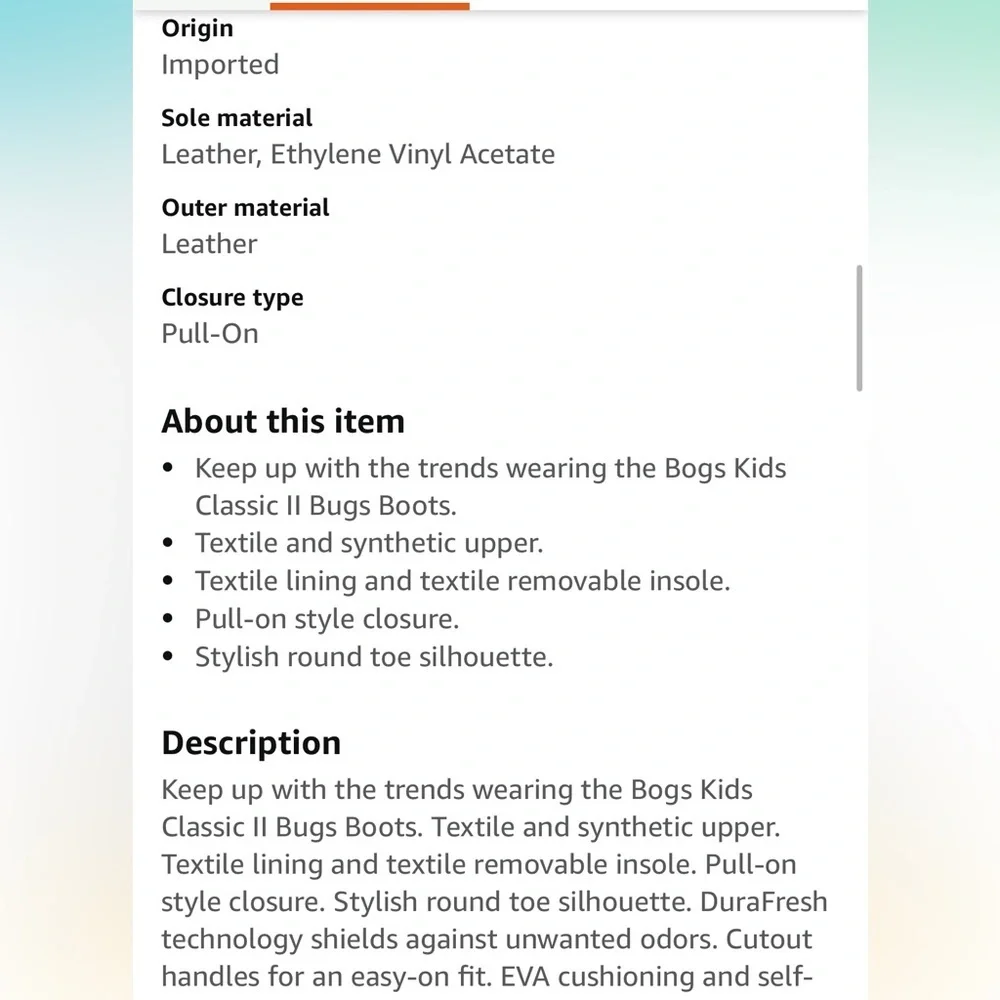Click "Textile lining and textile removable insole." bullet
Viewport: 1000px width, 1000px height.
pyautogui.click(x=462, y=581)
